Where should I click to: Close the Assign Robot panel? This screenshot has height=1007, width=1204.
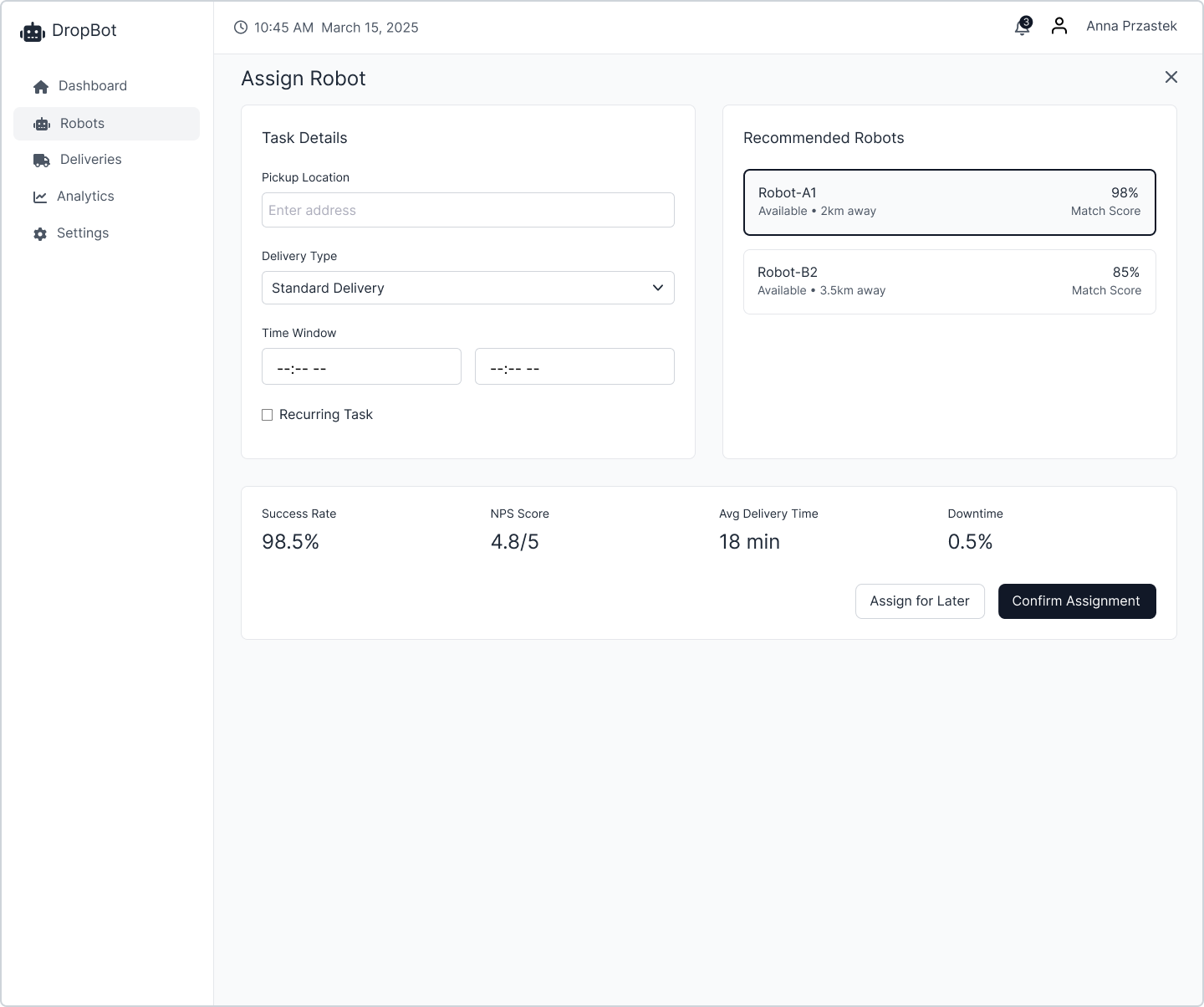pos(1171,77)
